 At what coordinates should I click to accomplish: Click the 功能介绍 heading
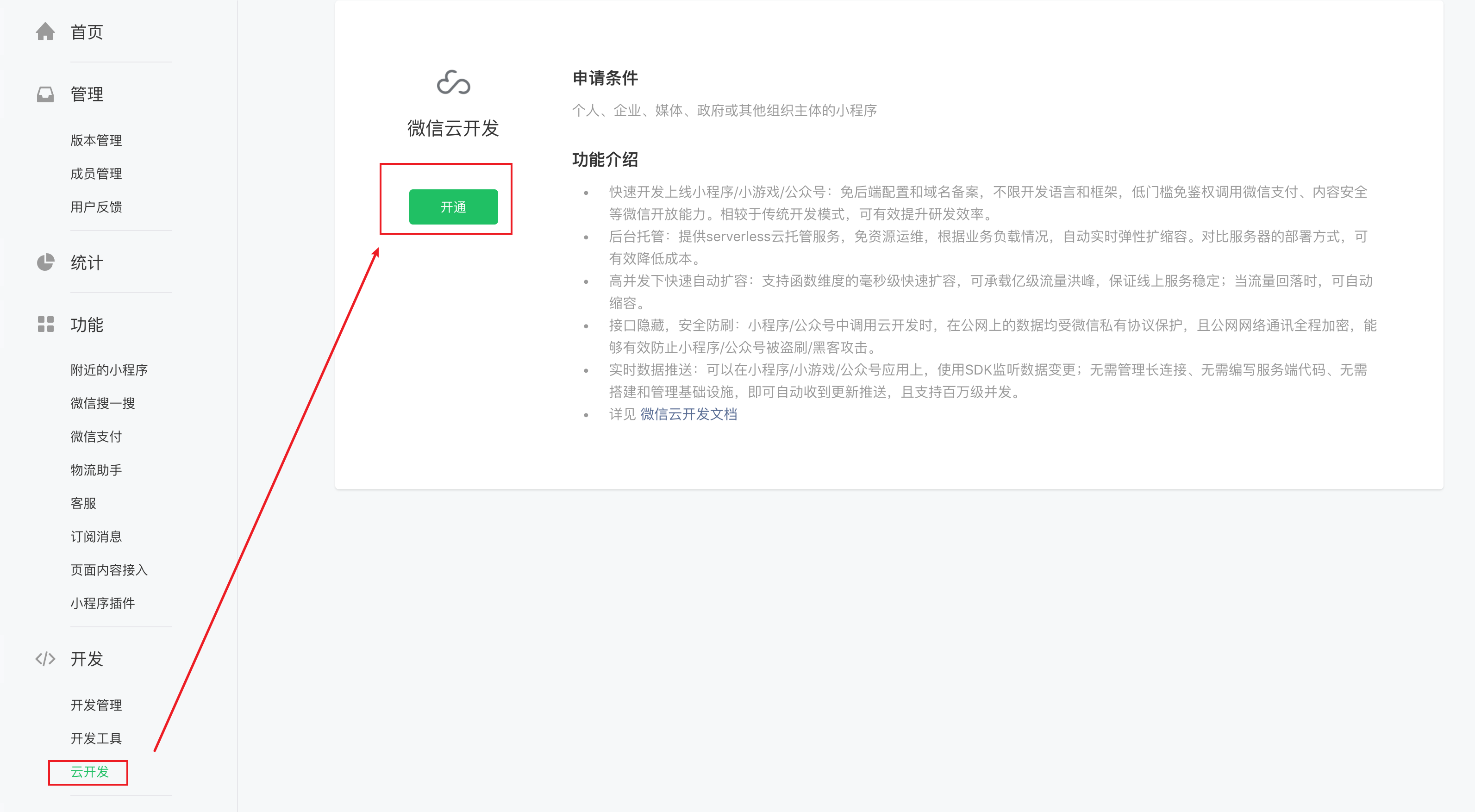click(x=605, y=160)
